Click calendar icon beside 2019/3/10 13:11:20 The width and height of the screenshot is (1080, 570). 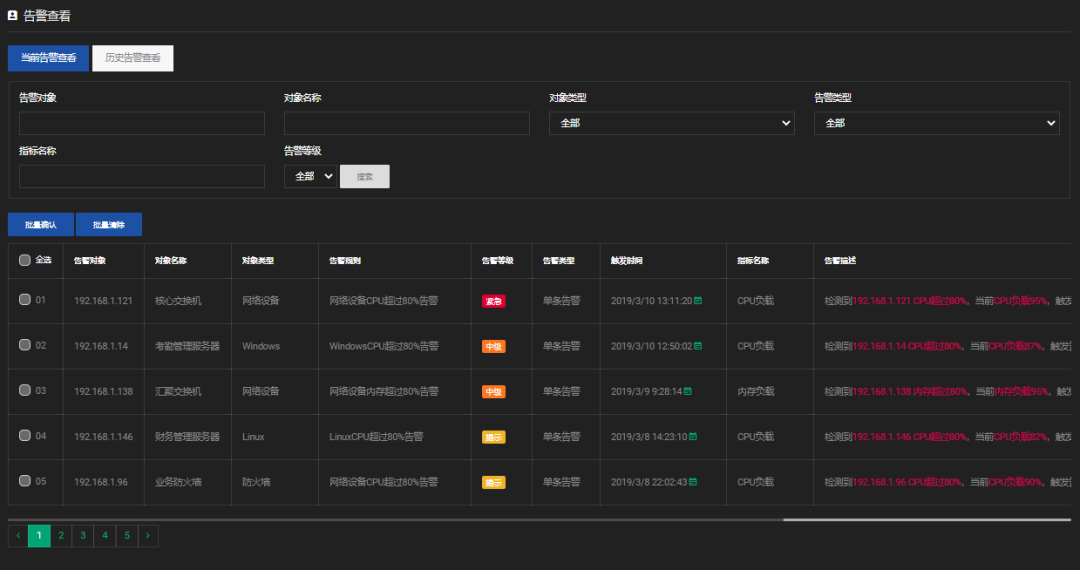(698, 301)
